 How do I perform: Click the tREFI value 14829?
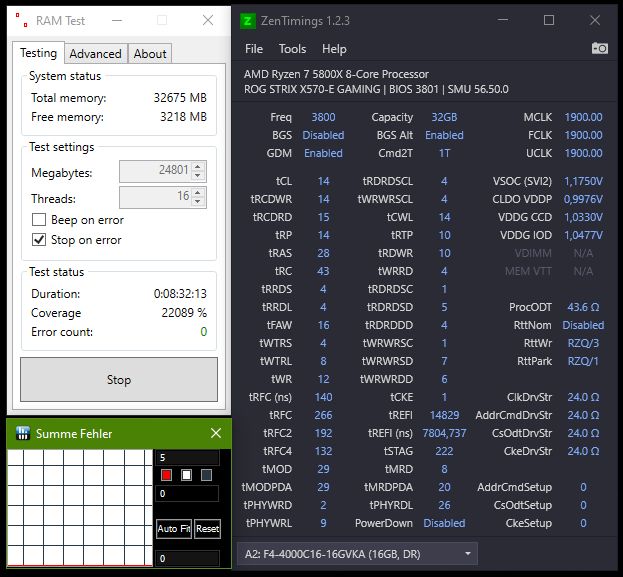[x=444, y=415]
